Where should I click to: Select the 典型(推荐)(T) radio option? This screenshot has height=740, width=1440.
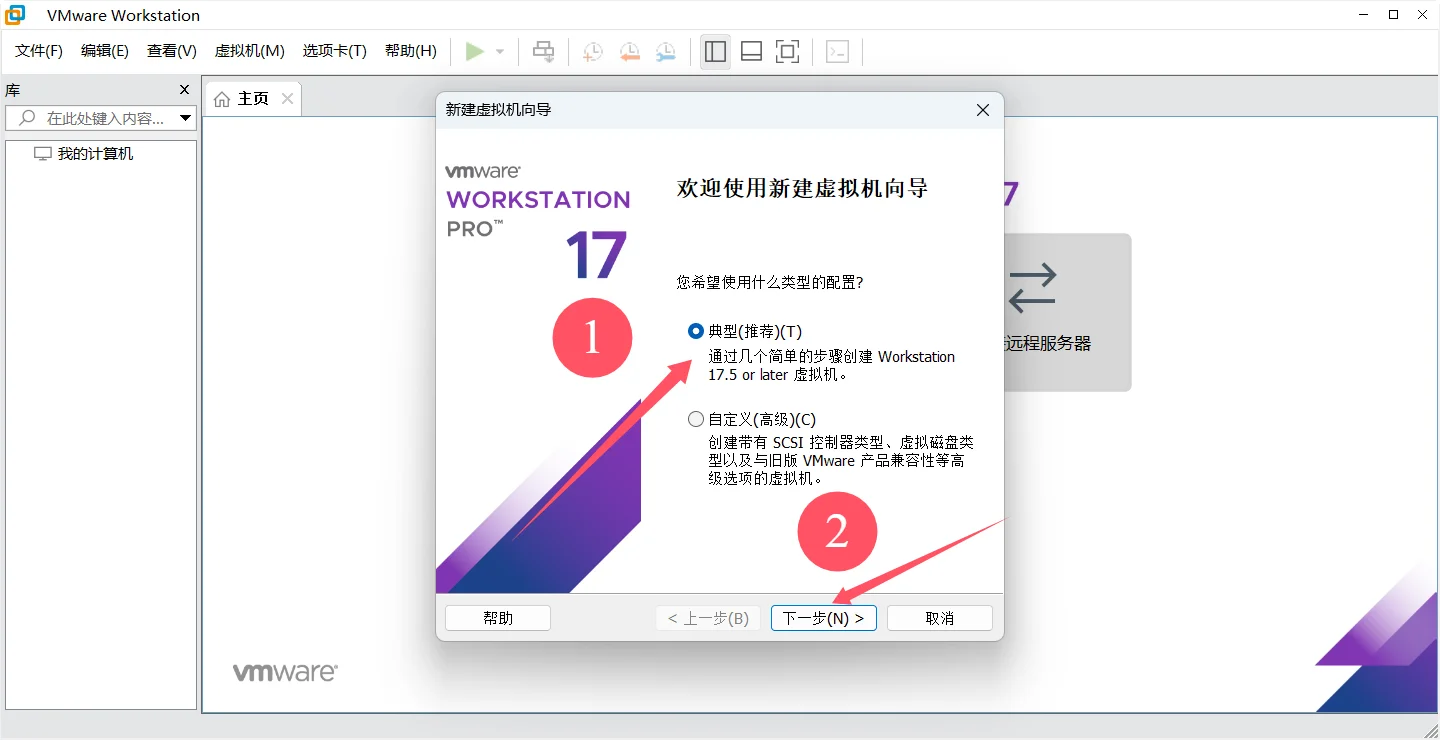point(696,332)
